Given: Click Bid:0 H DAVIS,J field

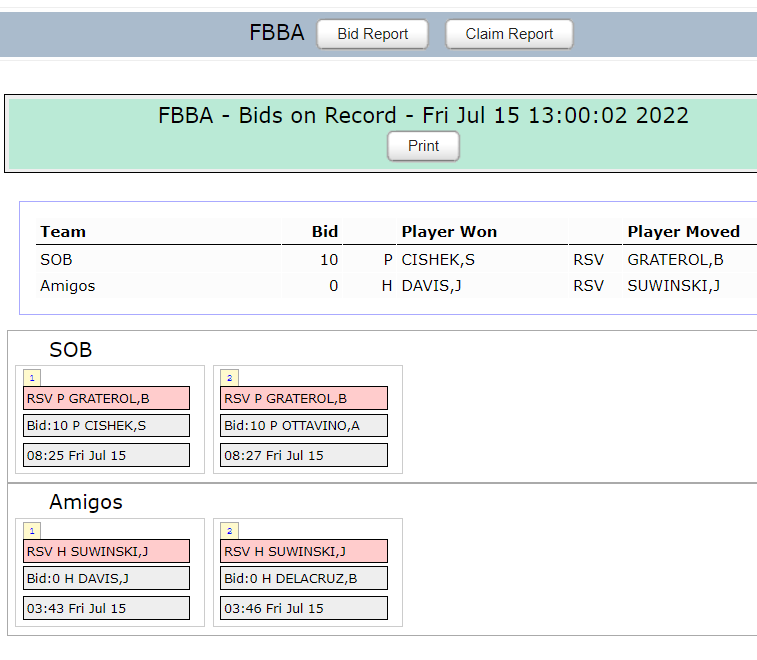Looking at the screenshot, I should pos(106,578).
